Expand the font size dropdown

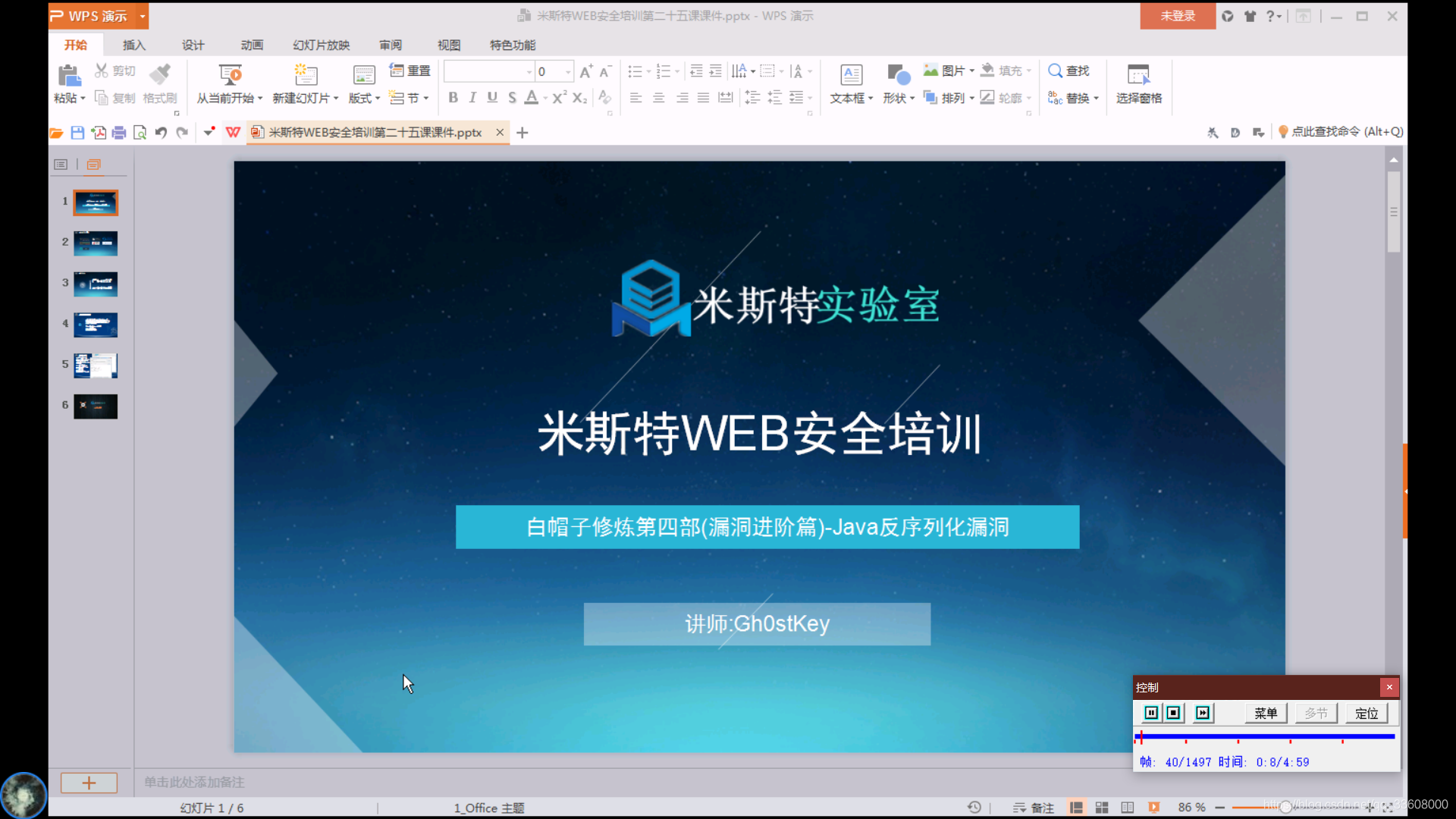point(567,71)
